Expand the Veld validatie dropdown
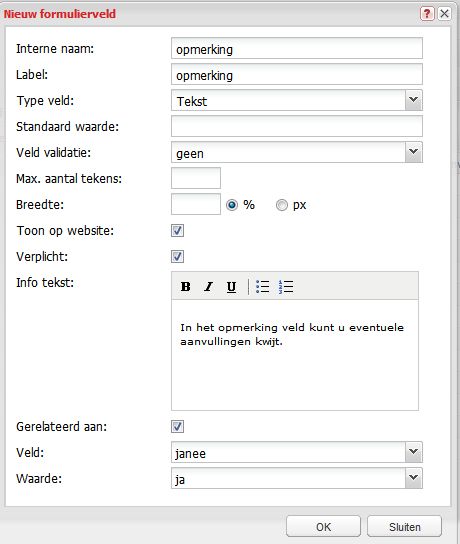The height and width of the screenshot is (544, 460). tap(297, 152)
